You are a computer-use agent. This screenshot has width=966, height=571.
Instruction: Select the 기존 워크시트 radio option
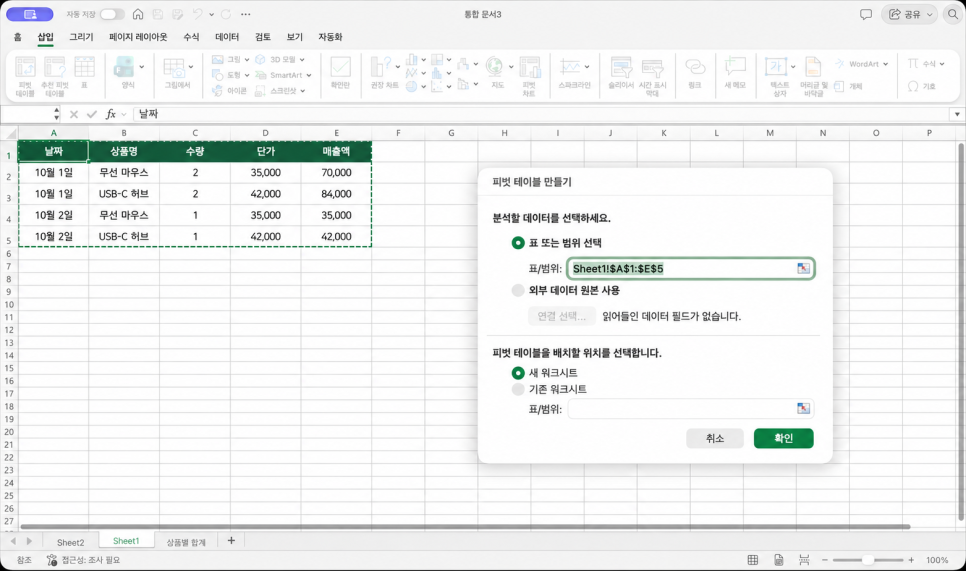click(x=518, y=389)
